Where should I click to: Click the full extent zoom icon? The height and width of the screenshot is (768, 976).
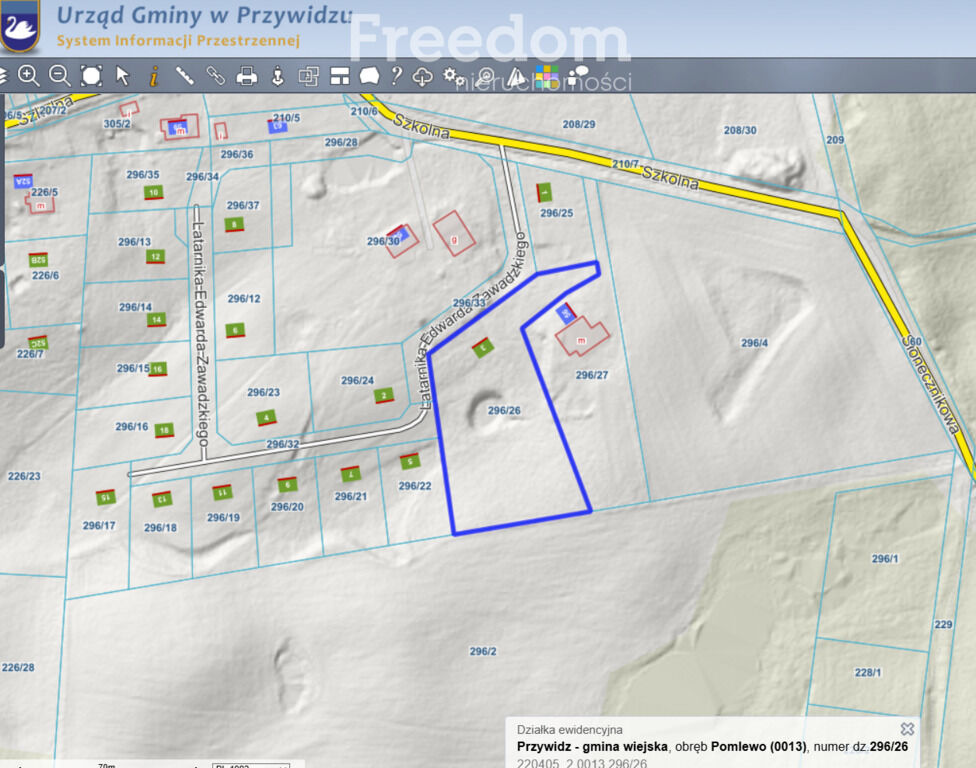tap(92, 76)
